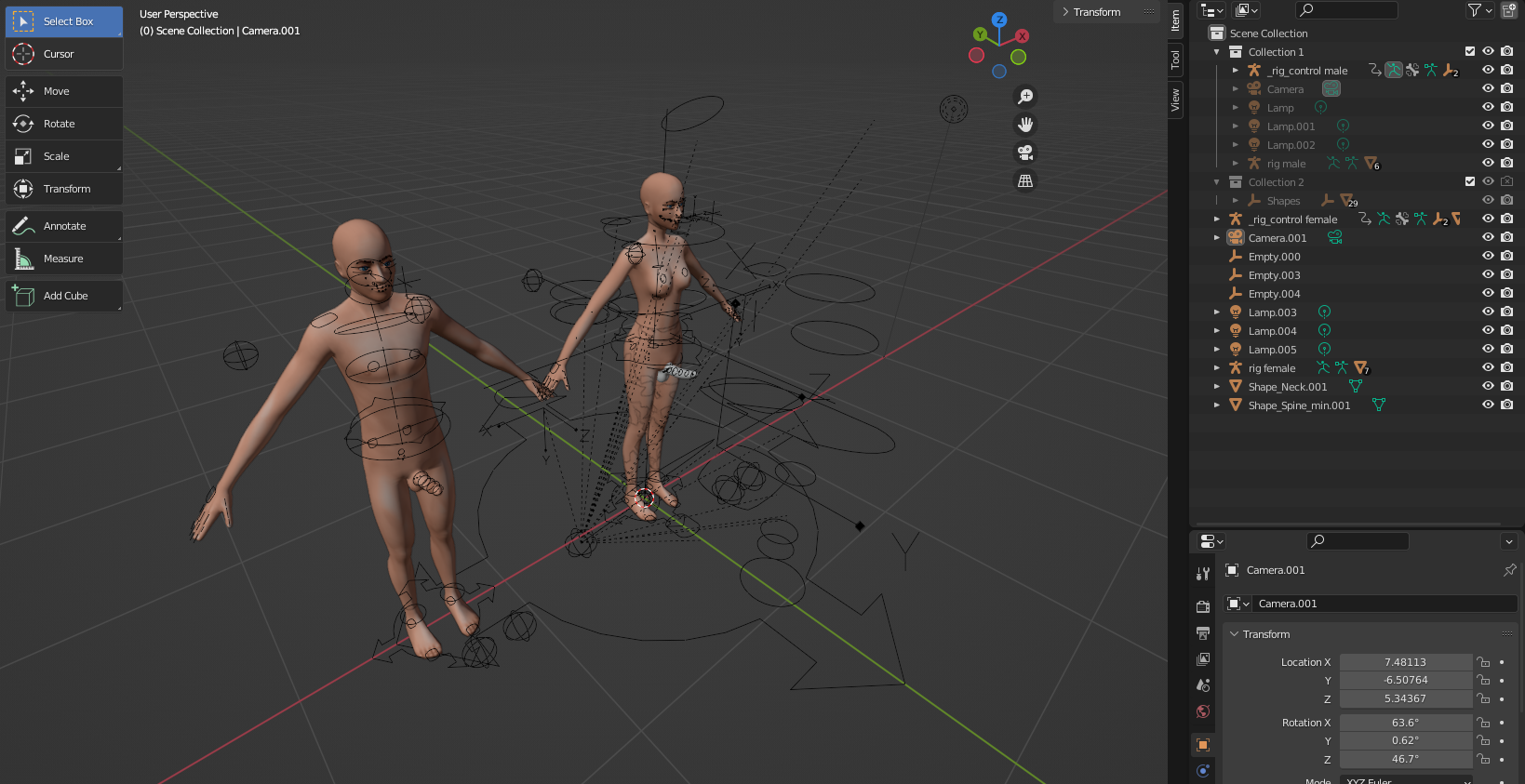Open the Scene properties tab
Screen dimensions: 1525x784
pyautogui.click(x=1203, y=685)
